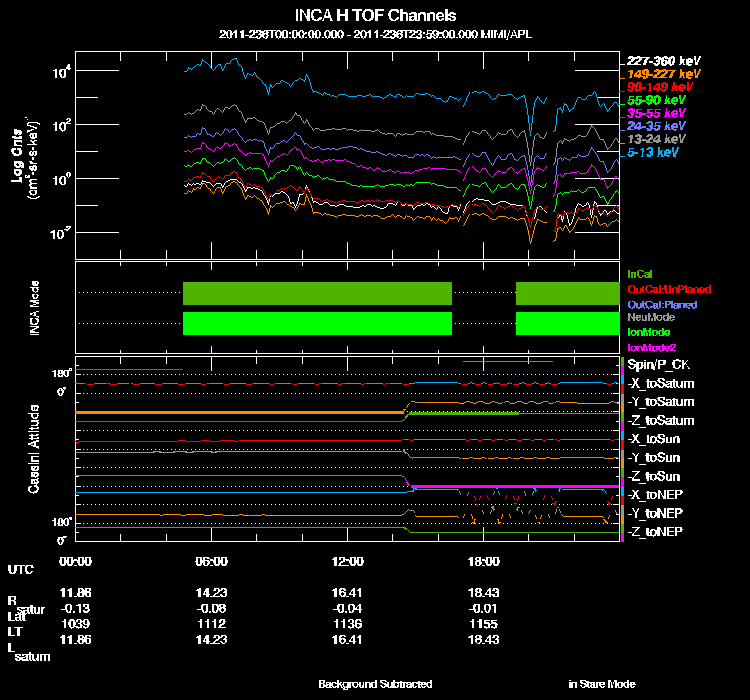
Task: Click the Log Cnts y-axis title
Action: (x=17, y=156)
